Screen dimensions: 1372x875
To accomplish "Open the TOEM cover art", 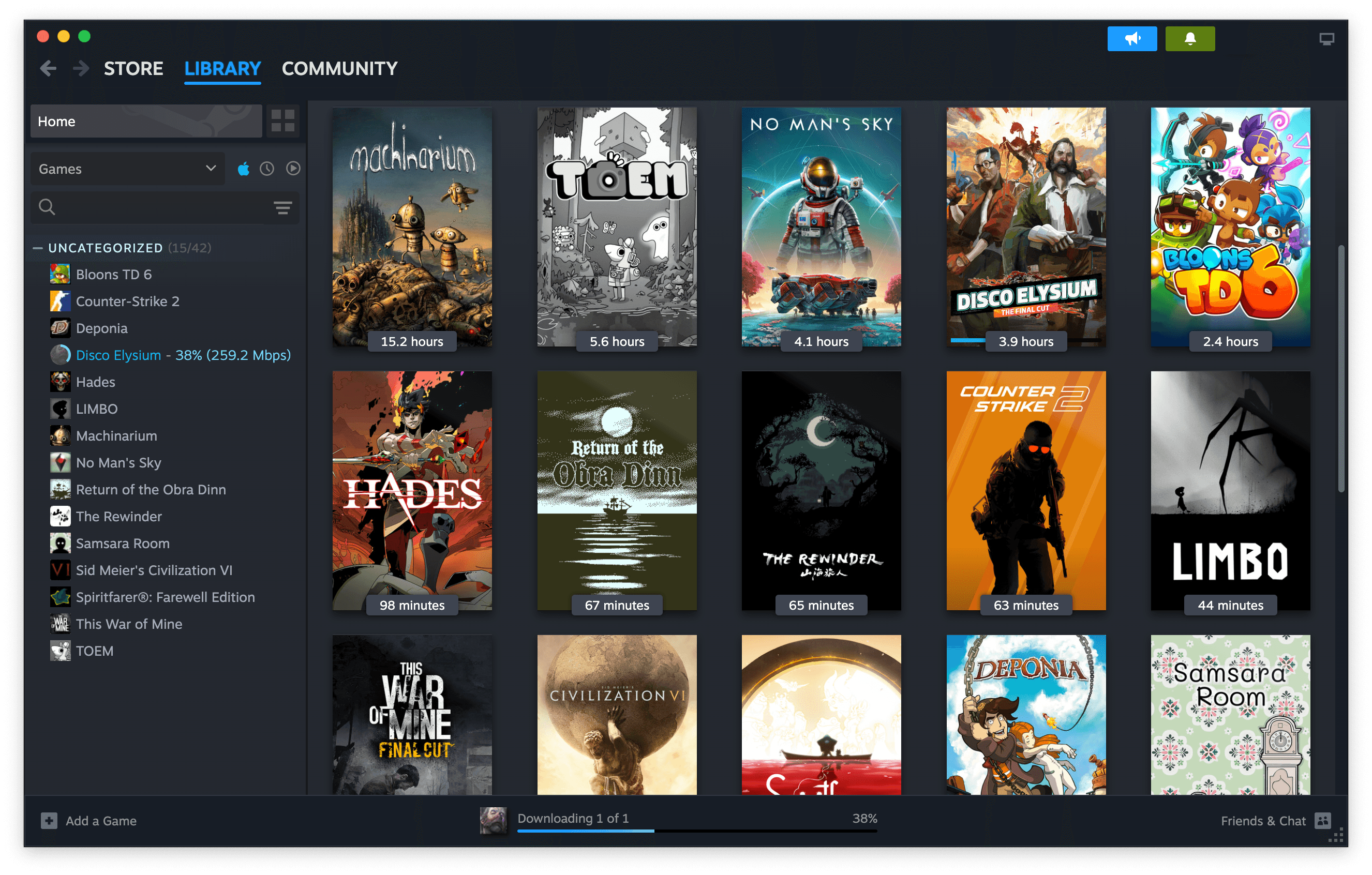I will coord(617,227).
